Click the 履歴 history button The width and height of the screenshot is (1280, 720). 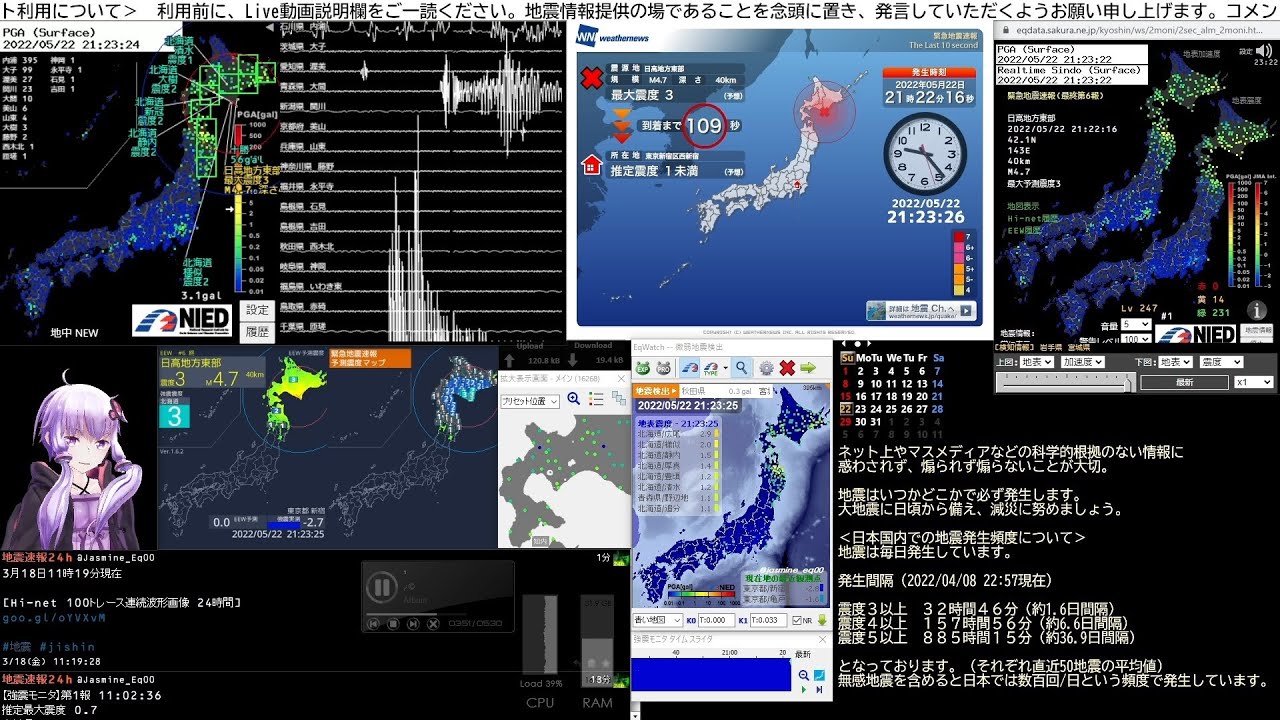click(x=257, y=331)
